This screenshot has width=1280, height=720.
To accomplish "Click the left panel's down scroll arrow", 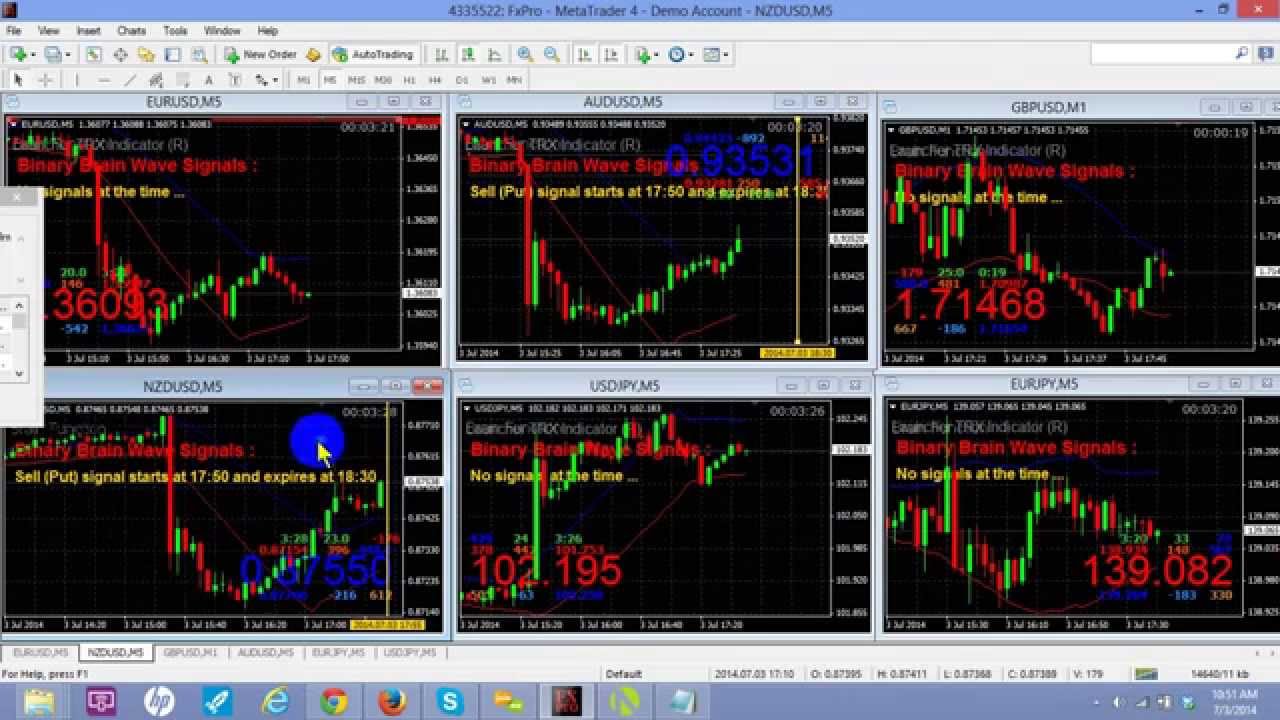I will 19,373.
